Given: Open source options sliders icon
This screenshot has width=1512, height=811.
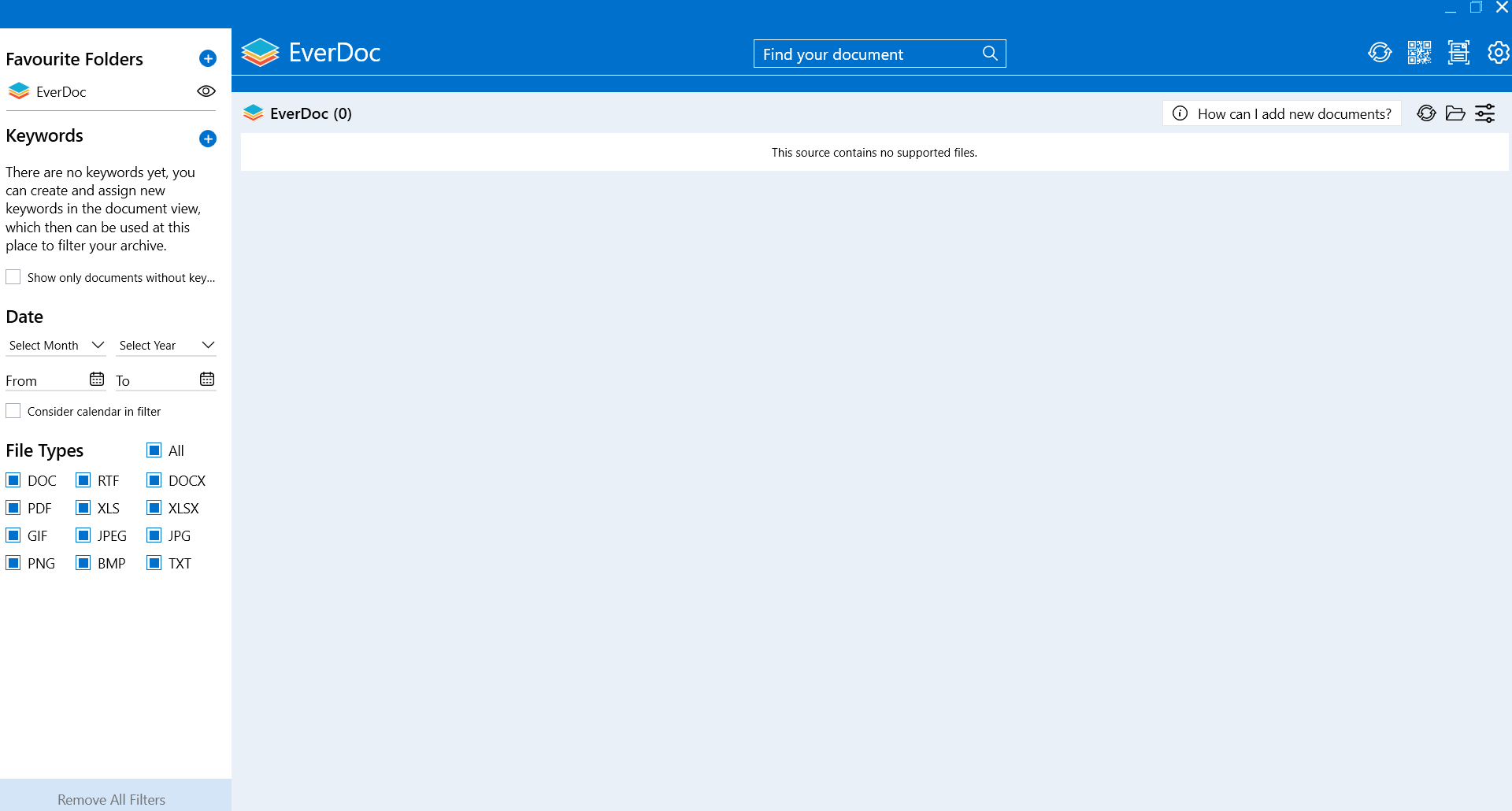Looking at the screenshot, I should point(1484,113).
